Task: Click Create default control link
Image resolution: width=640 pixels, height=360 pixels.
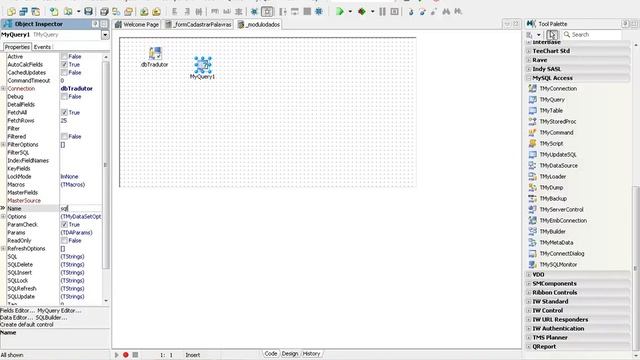Action: tap(27, 324)
